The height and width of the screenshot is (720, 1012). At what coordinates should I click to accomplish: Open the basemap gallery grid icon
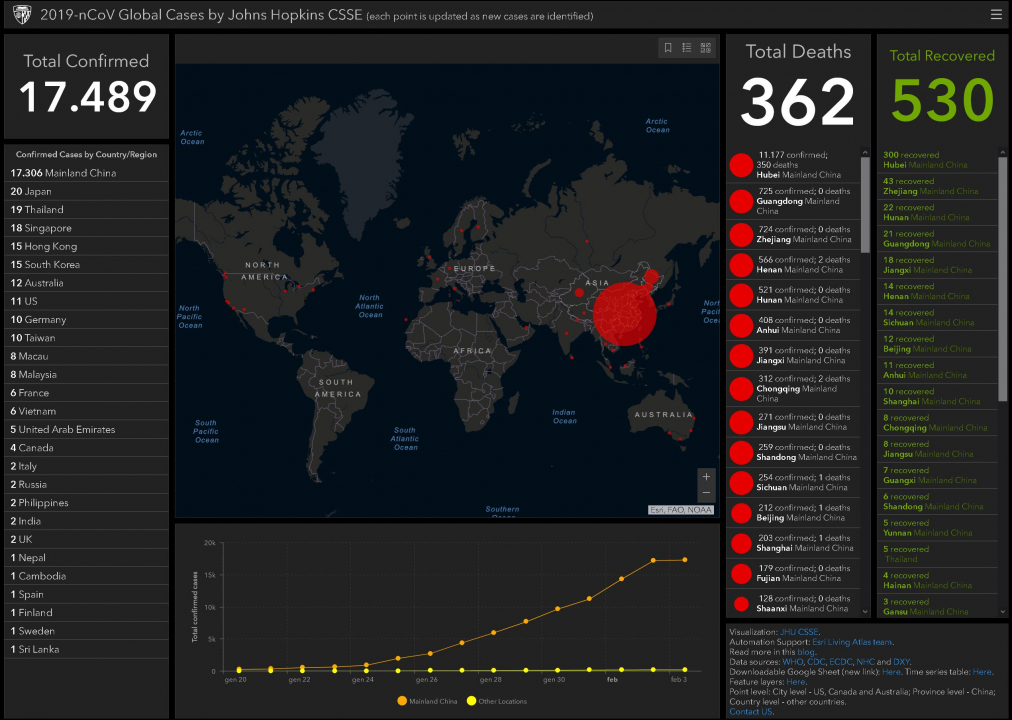click(705, 48)
